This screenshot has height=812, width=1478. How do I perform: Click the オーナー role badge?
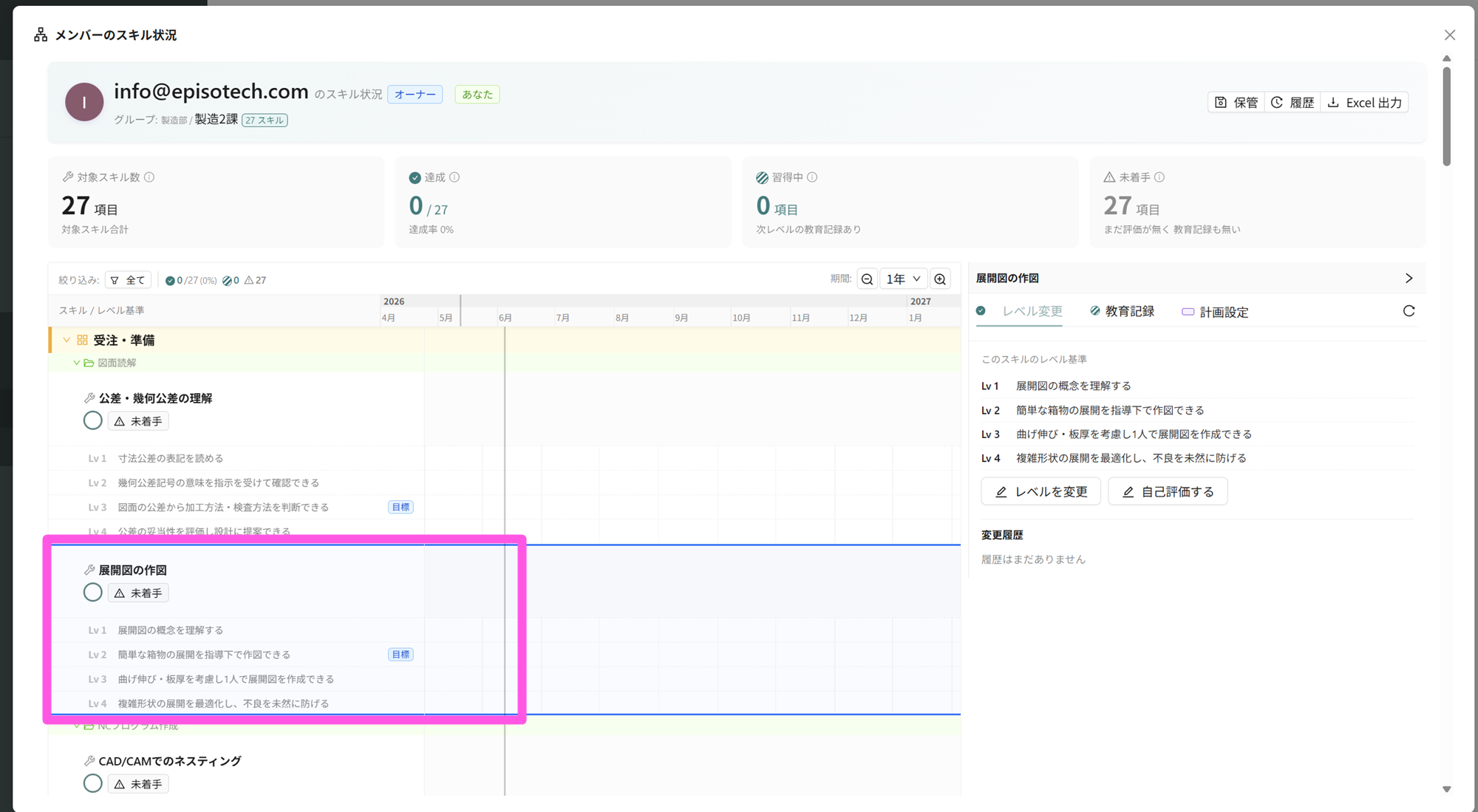click(415, 95)
